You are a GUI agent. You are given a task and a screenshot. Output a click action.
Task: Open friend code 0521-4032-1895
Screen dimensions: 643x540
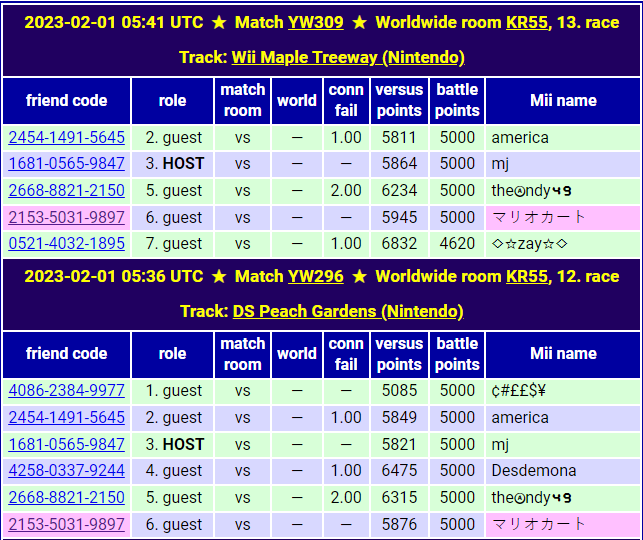66,243
